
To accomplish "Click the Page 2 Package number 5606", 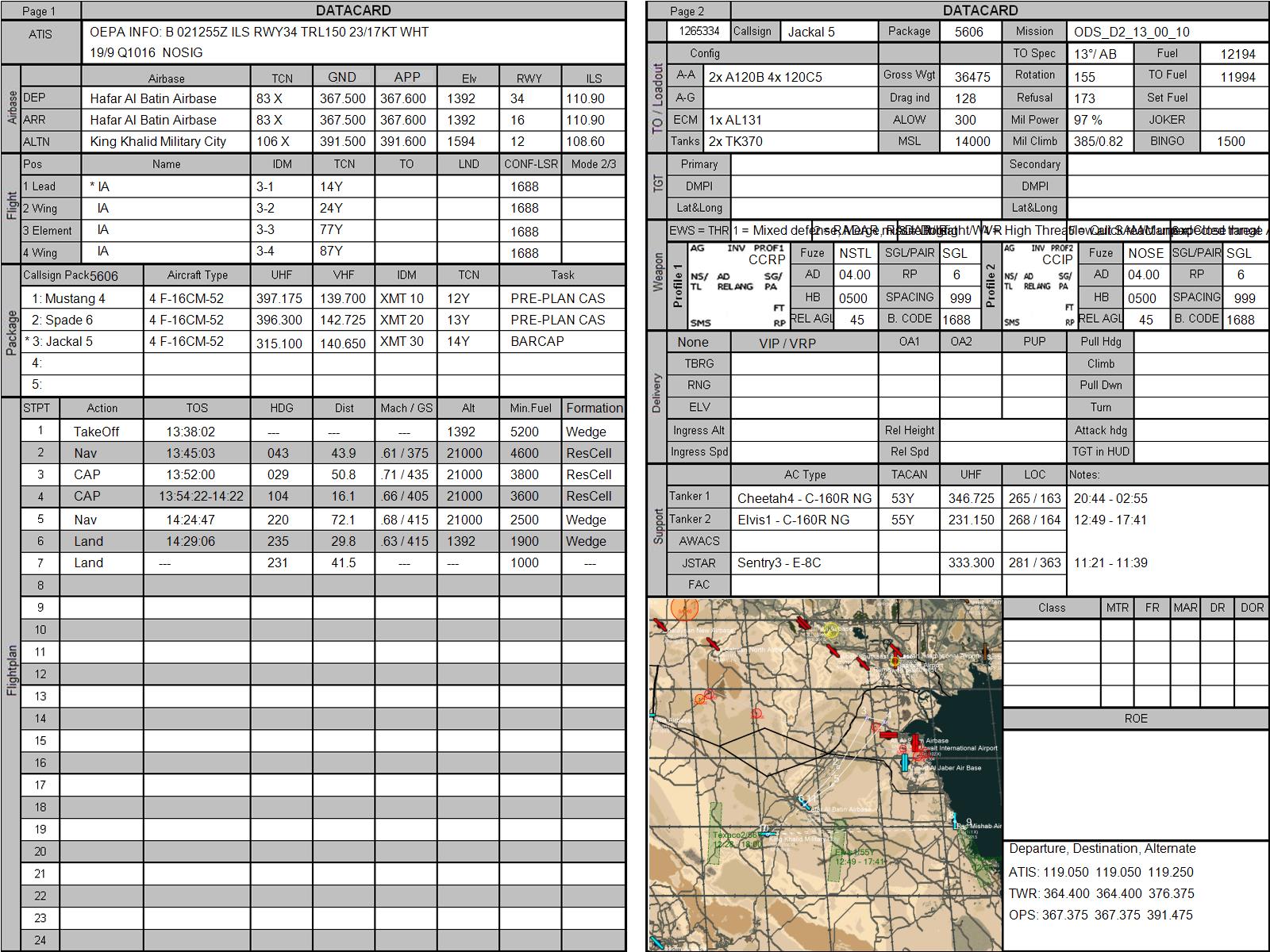I will pyautogui.click(x=968, y=33).
